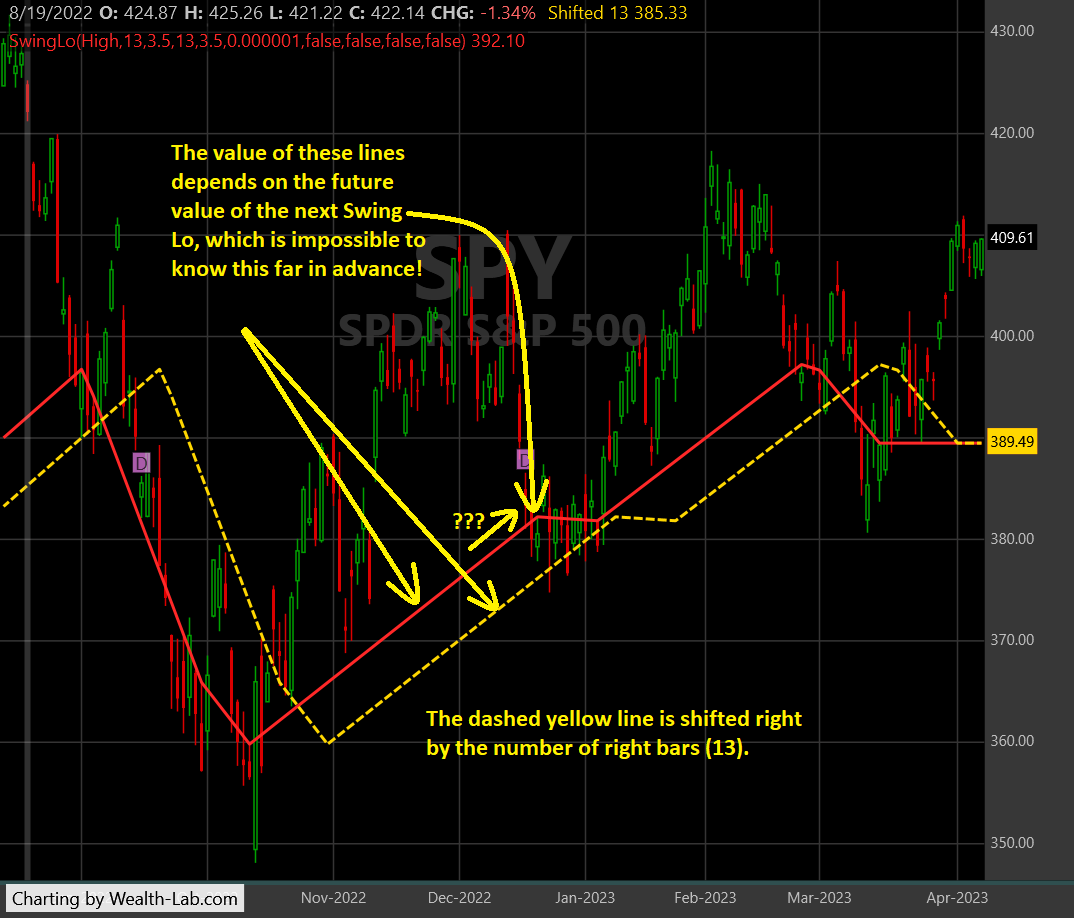Click the 430.00 price axis label

[x=1012, y=31]
